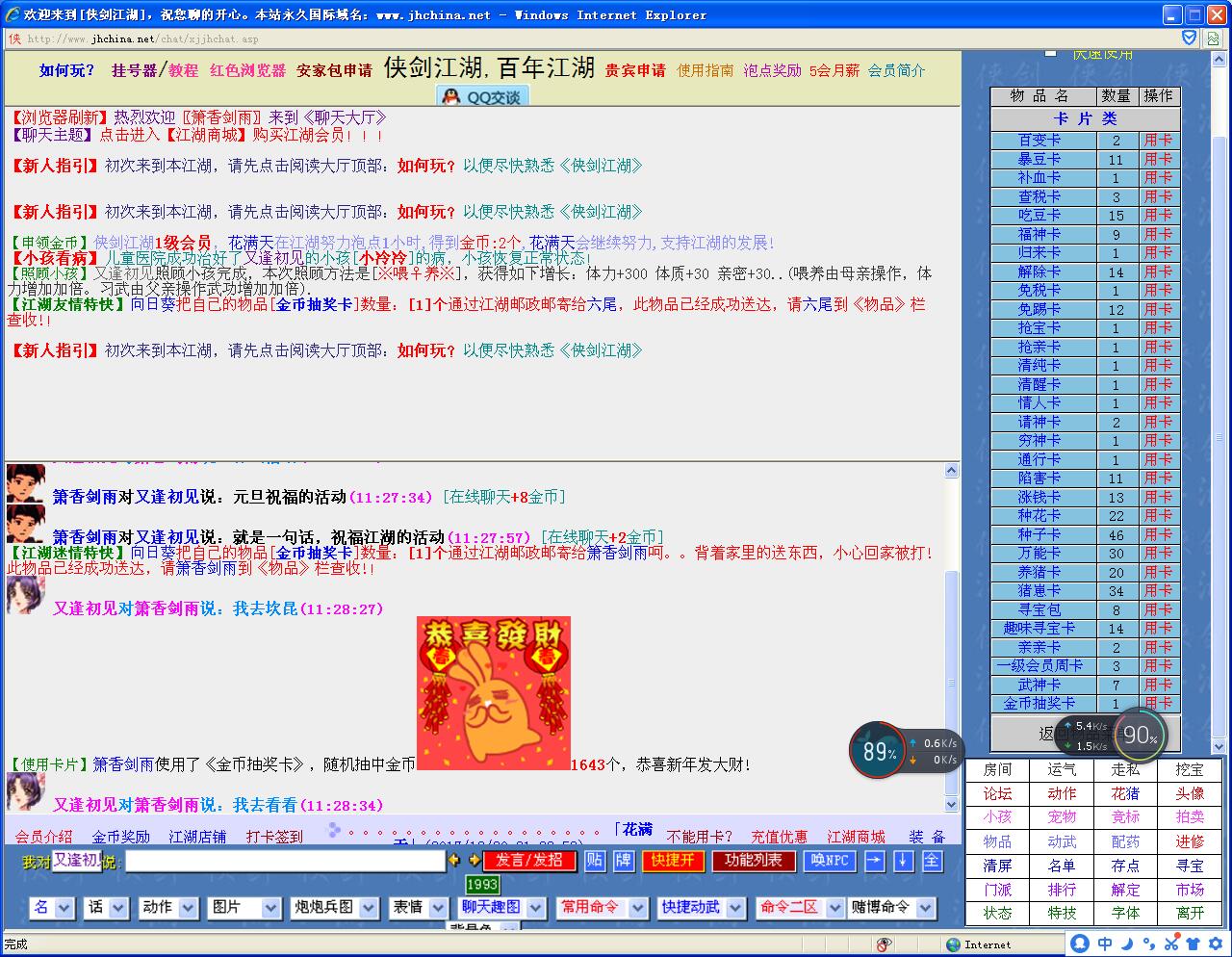Click the 贴 icon button
Screen dimensions: 1232x957
pos(595,860)
